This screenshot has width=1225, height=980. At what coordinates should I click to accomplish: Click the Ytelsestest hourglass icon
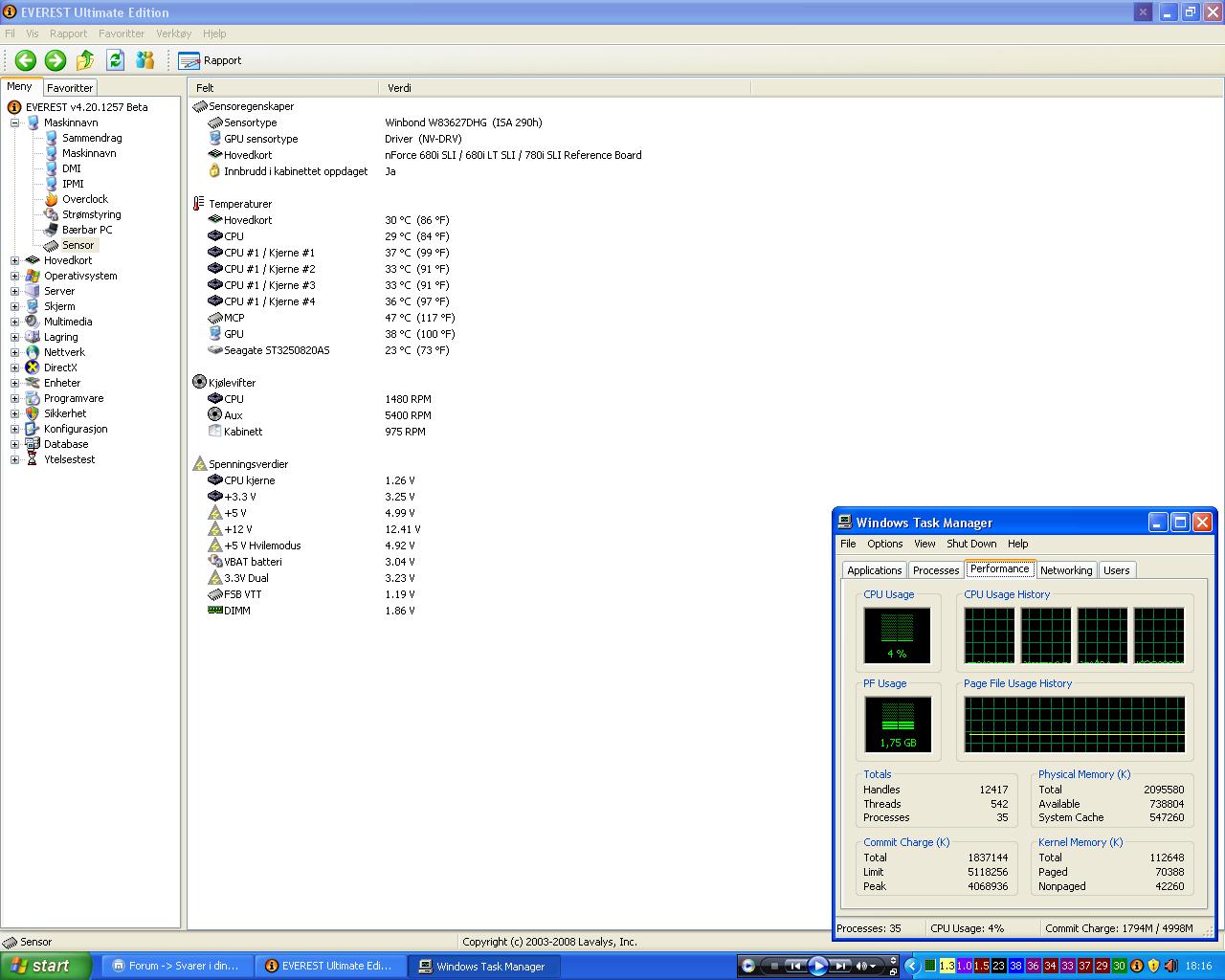pyautogui.click(x=33, y=459)
